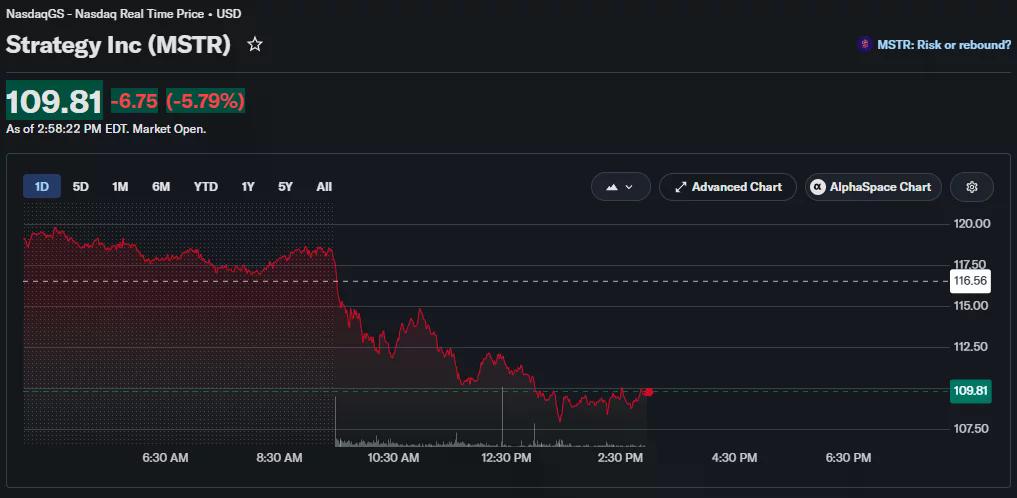1017x498 pixels.
Task: Show the 5Y range
Action: 285,187
